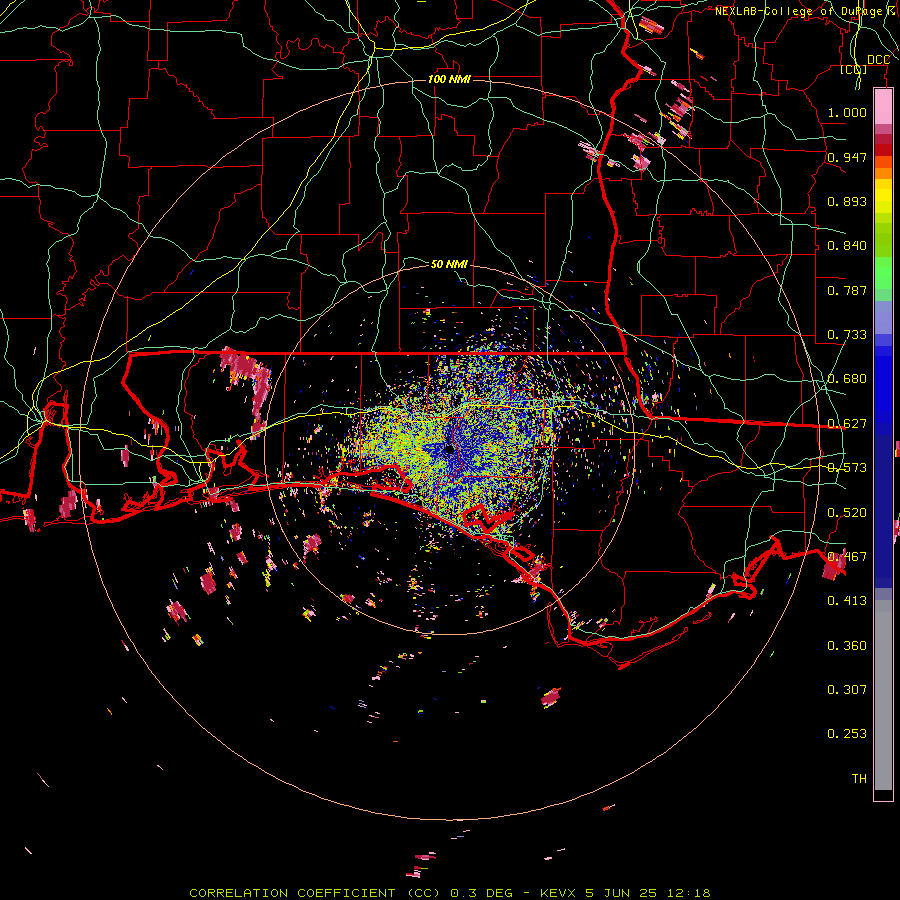Click the [CC] units label above color bar

(853, 69)
